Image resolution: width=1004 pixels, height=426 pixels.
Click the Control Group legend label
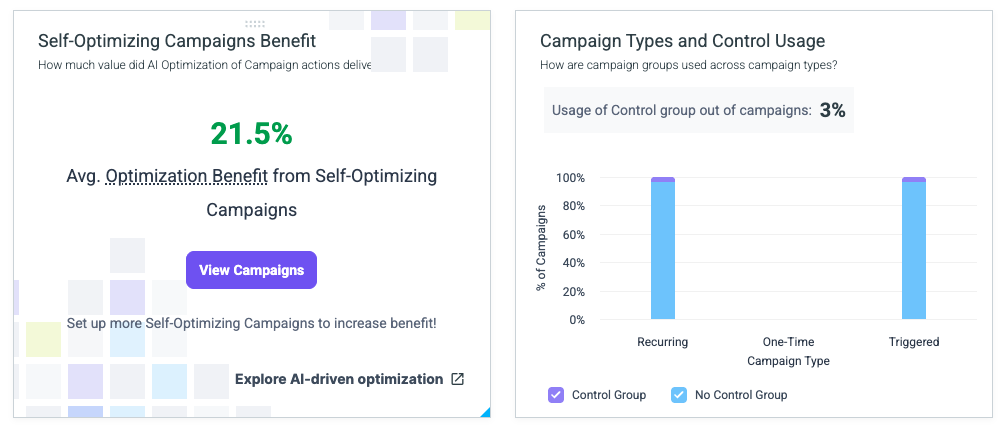pos(608,395)
